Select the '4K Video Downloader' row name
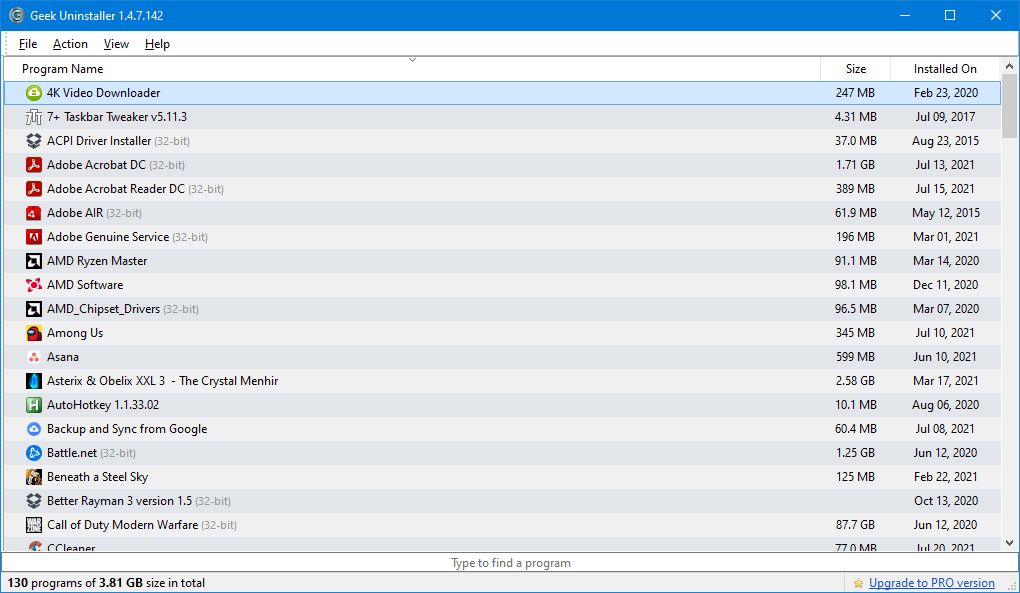The width and height of the screenshot is (1020, 593). tap(103, 93)
